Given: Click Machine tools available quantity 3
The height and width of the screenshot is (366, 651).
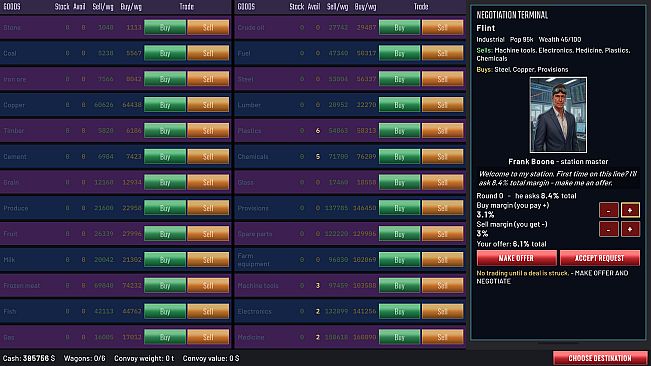Looking at the screenshot, I should point(318,285).
